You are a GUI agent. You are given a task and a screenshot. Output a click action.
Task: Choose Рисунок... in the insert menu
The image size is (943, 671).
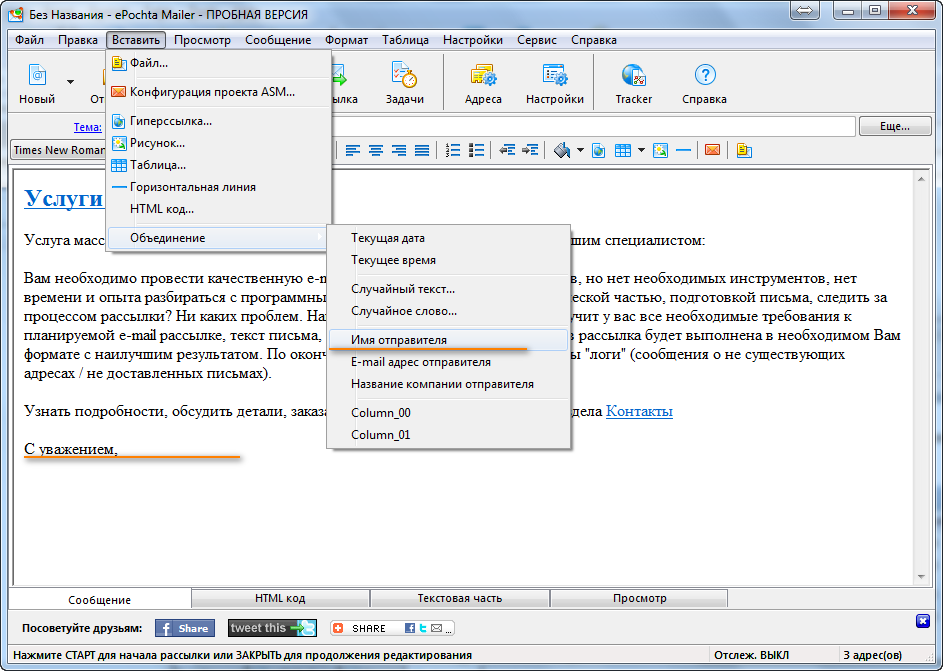pos(219,143)
